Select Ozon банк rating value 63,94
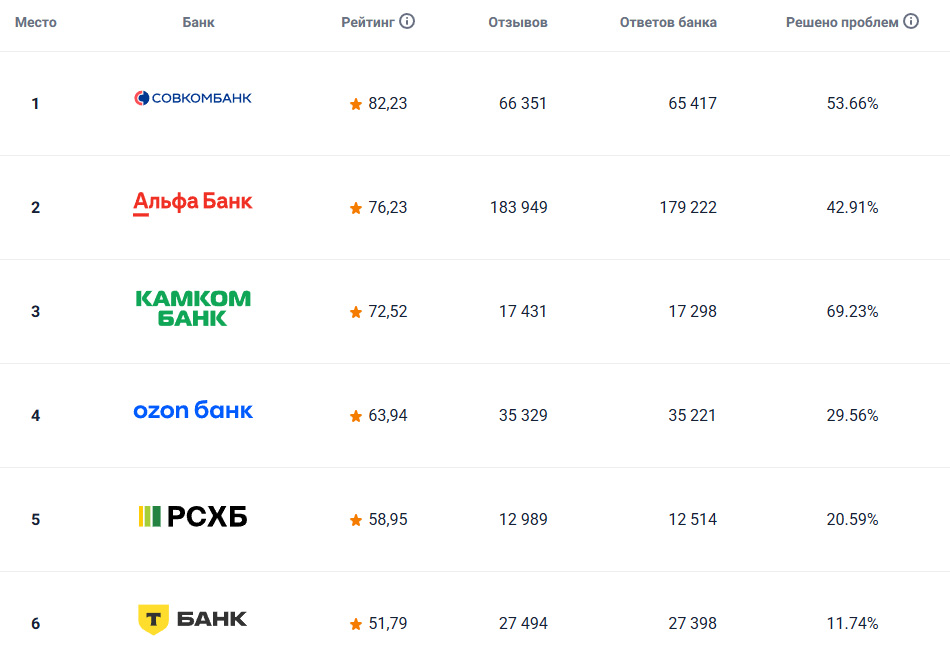This screenshot has height=665, width=950. click(x=388, y=416)
